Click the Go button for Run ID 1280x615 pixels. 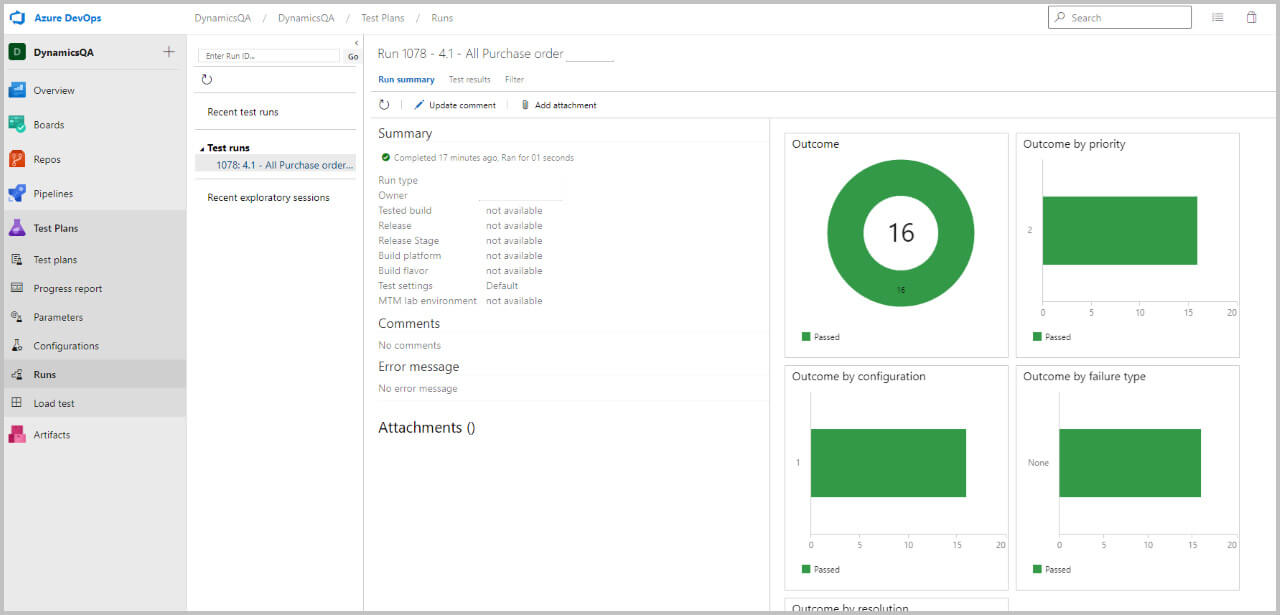pos(352,57)
